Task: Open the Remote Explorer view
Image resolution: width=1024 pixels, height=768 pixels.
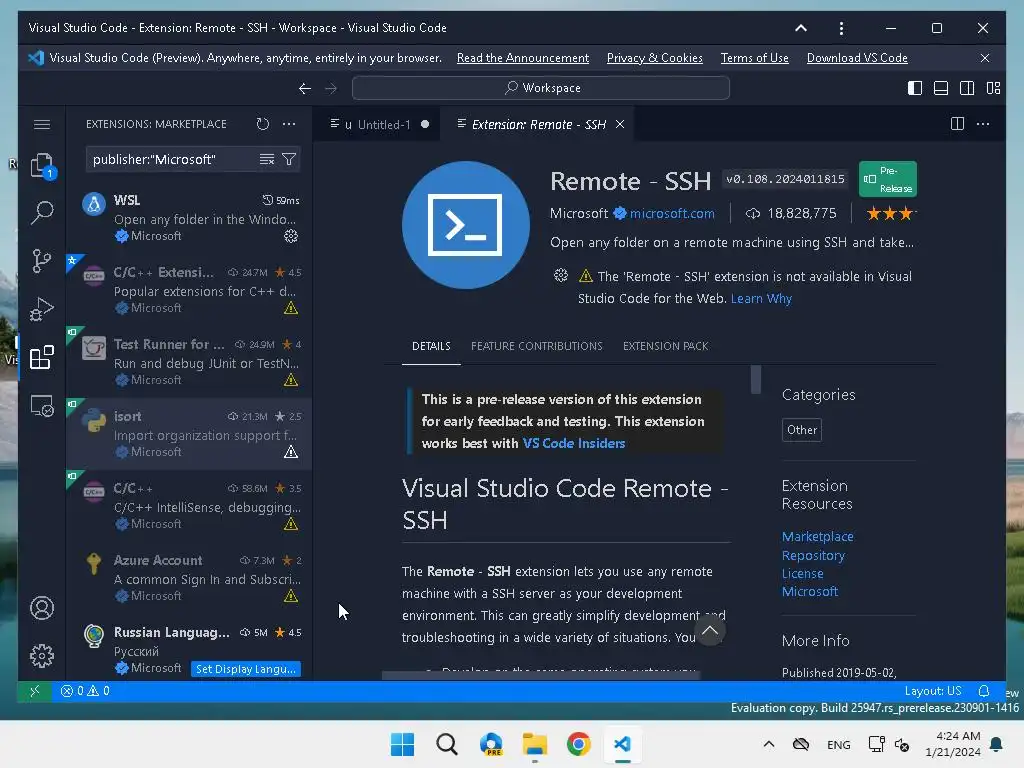Action: pyautogui.click(x=42, y=406)
